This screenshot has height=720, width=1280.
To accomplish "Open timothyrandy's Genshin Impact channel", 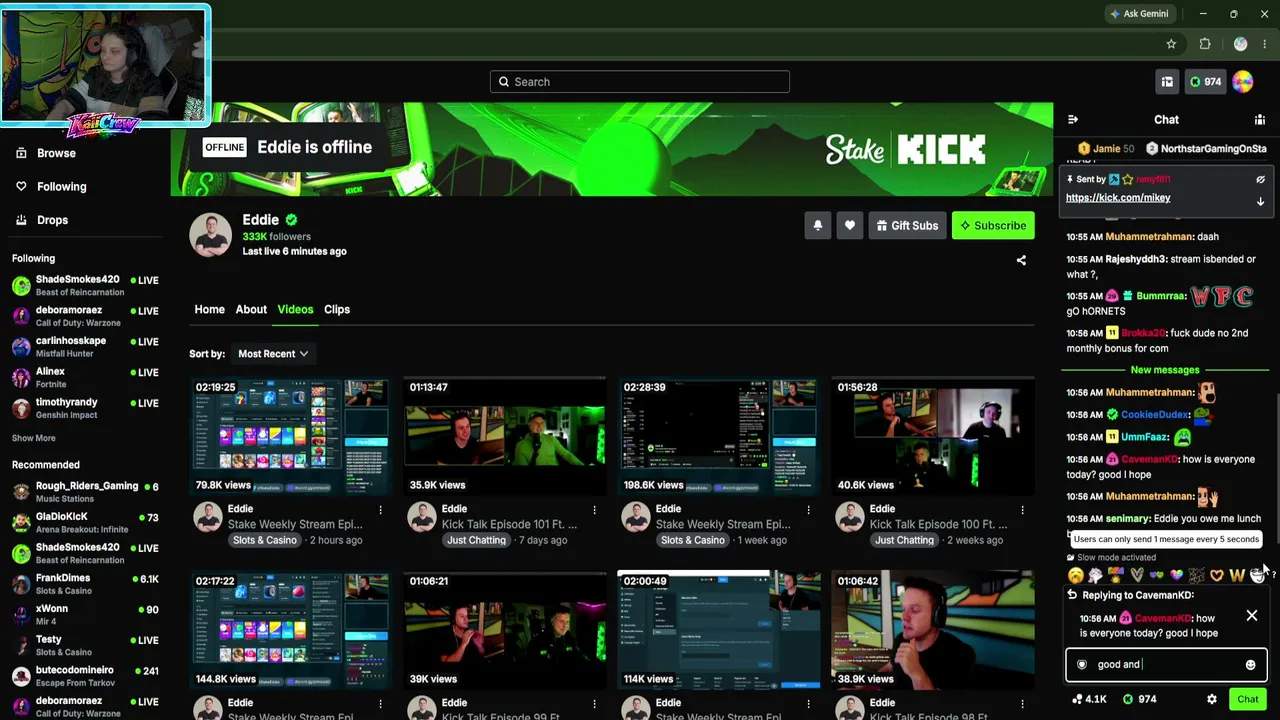I will pos(85,408).
